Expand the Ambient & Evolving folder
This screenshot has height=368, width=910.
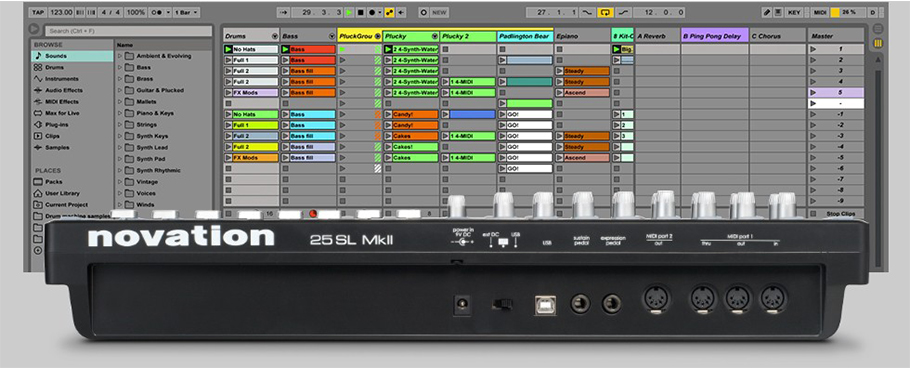click(x=120, y=56)
